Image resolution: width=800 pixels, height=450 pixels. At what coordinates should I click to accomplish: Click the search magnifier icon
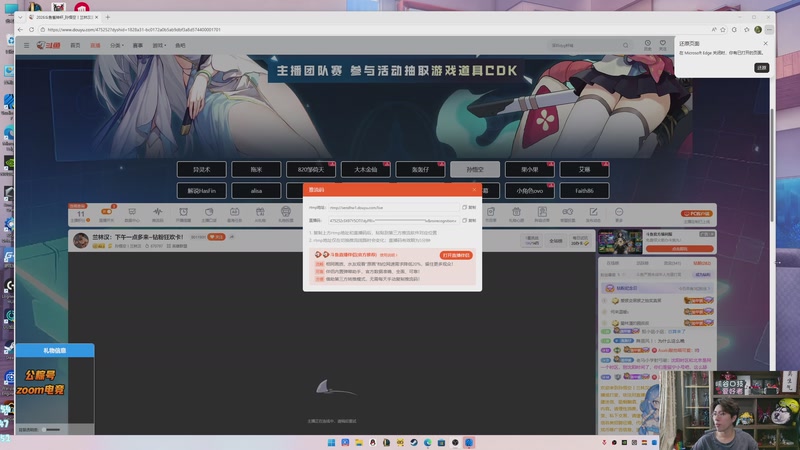[x=626, y=45]
